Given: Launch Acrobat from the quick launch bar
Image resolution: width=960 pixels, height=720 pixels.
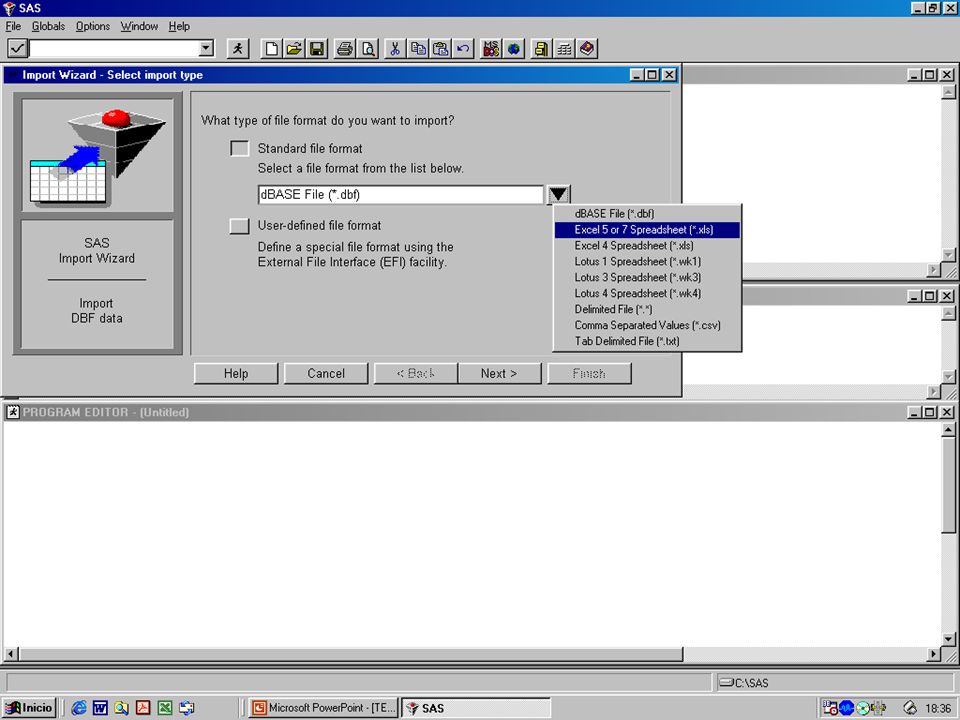Looking at the screenshot, I should pyautogui.click(x=143, y=708).
